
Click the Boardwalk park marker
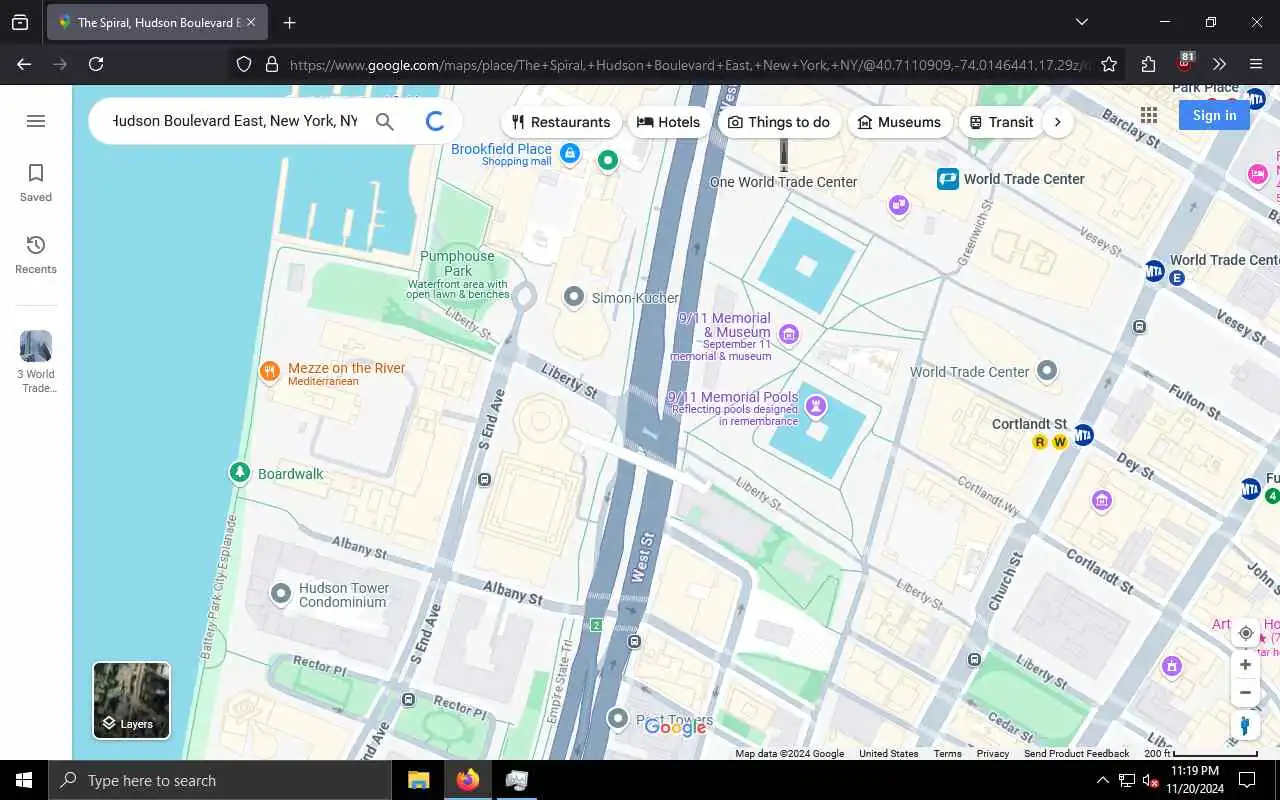click(239, 472)
